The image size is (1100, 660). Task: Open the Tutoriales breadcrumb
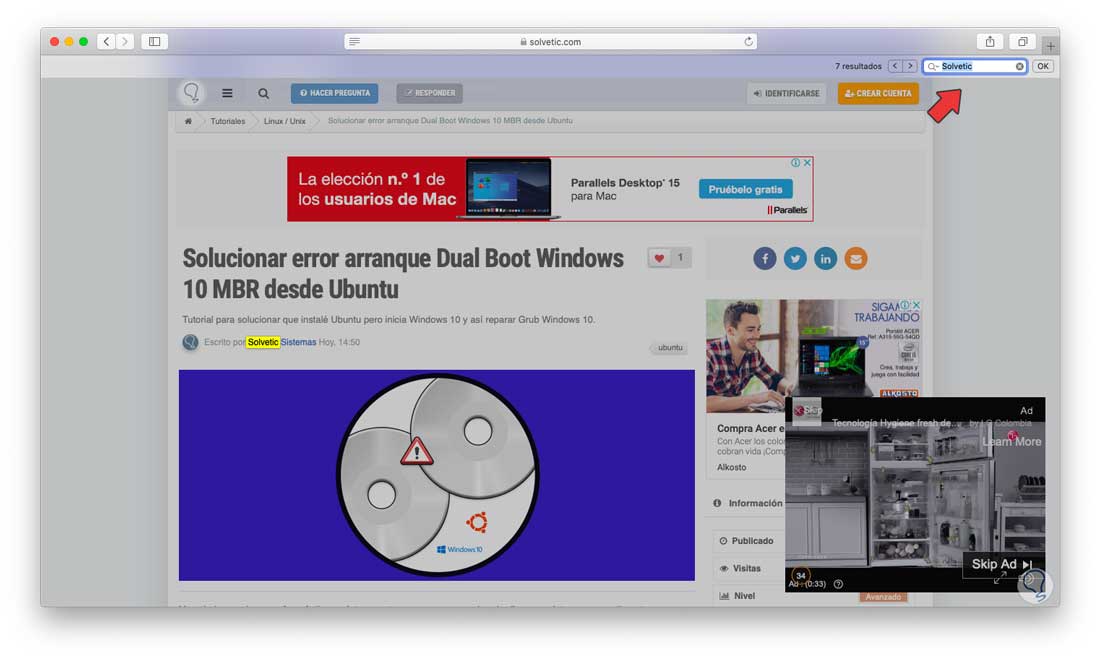coord(228,121)
